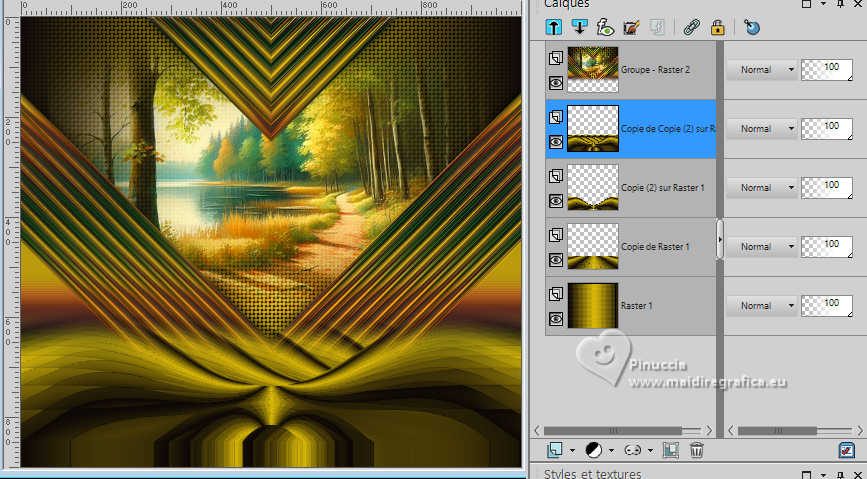Hide the Copie de Raster 1 layer
867x479 pixels.
coord(556,260)
